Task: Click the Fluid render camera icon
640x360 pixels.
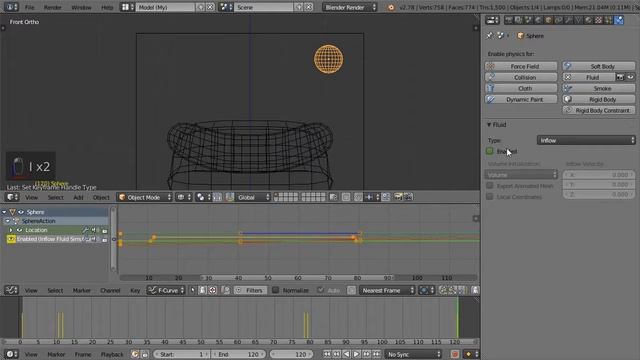Action: 620,77
